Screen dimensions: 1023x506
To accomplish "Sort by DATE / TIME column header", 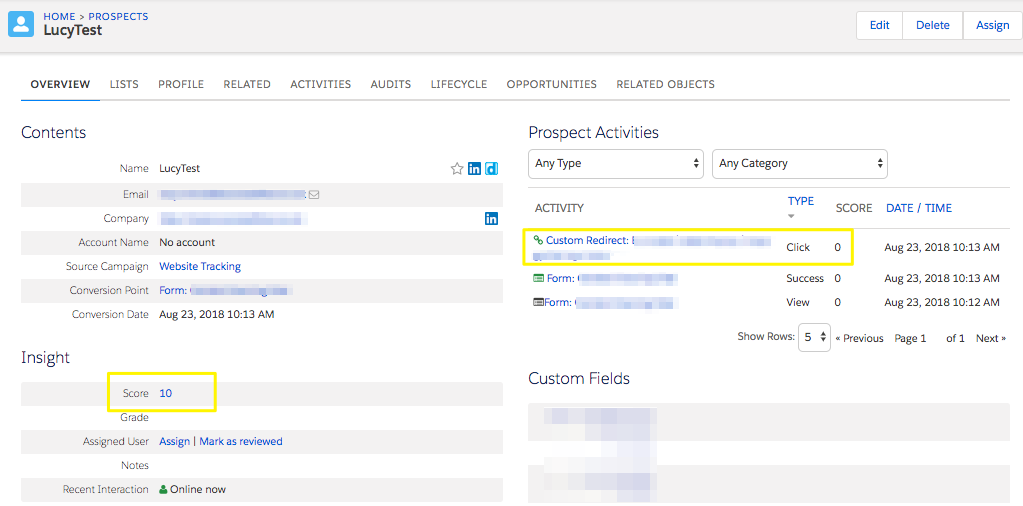I will [x=919, y=208].
